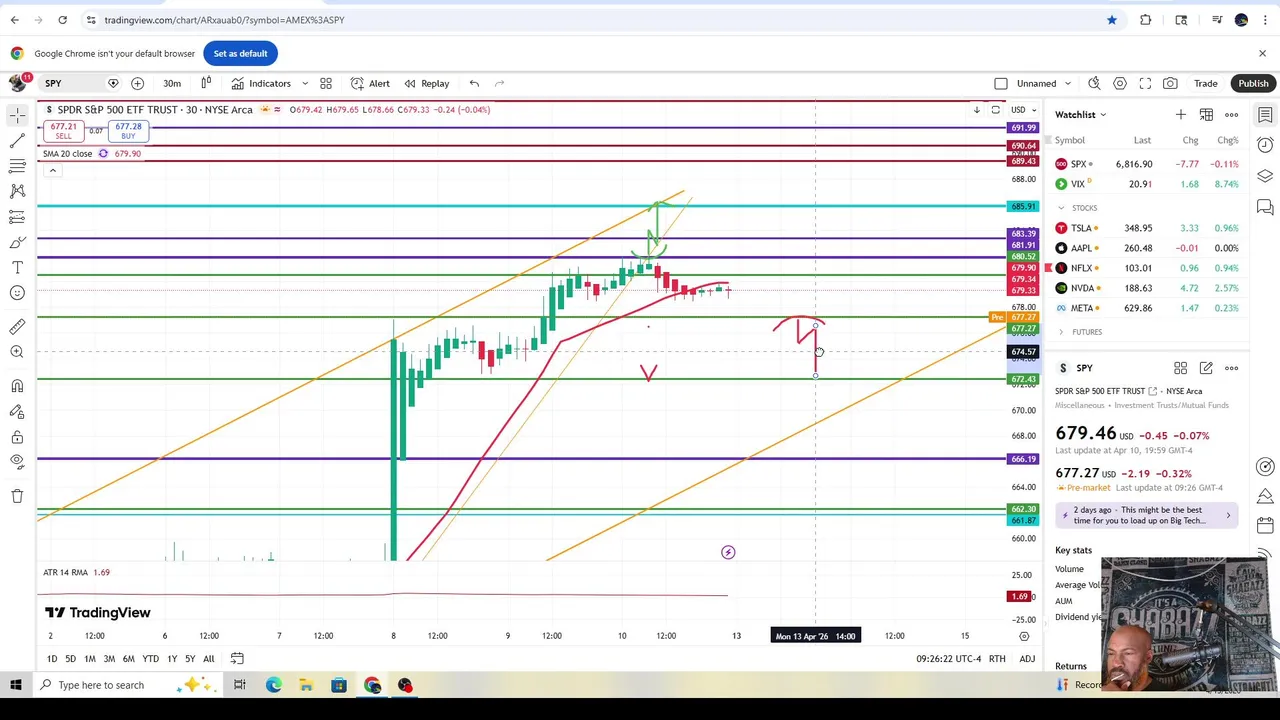This screenshot has height=720, width=1280.
Task: Click the 677.28 BUY button
Action: (128, 131)
